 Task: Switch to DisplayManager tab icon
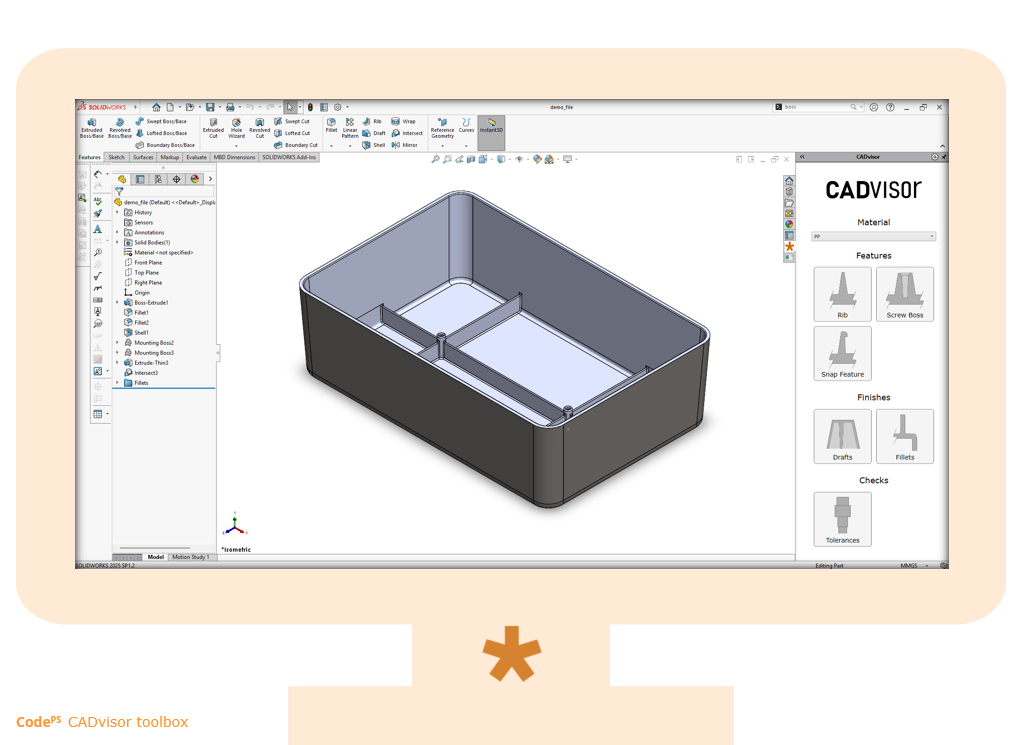point(195,179)
